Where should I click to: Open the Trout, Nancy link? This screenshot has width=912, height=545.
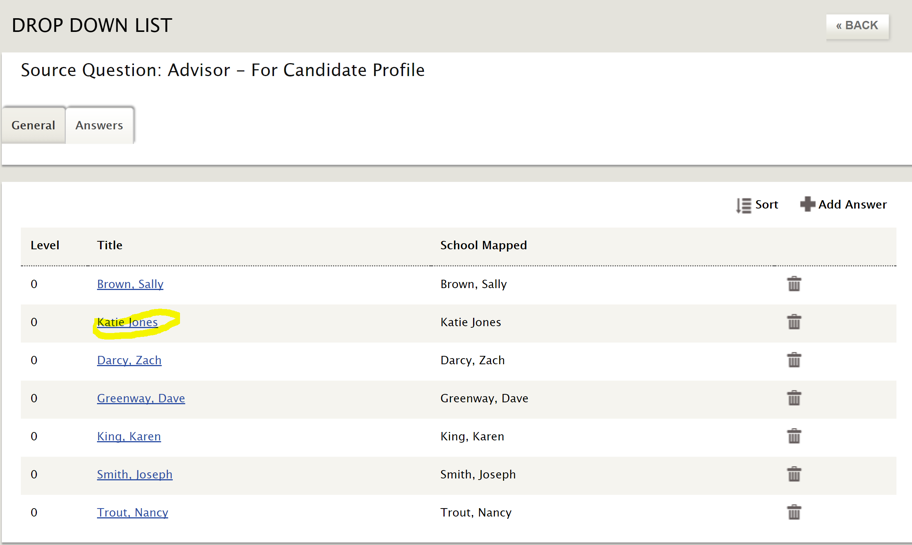click(x=132, y=512)
